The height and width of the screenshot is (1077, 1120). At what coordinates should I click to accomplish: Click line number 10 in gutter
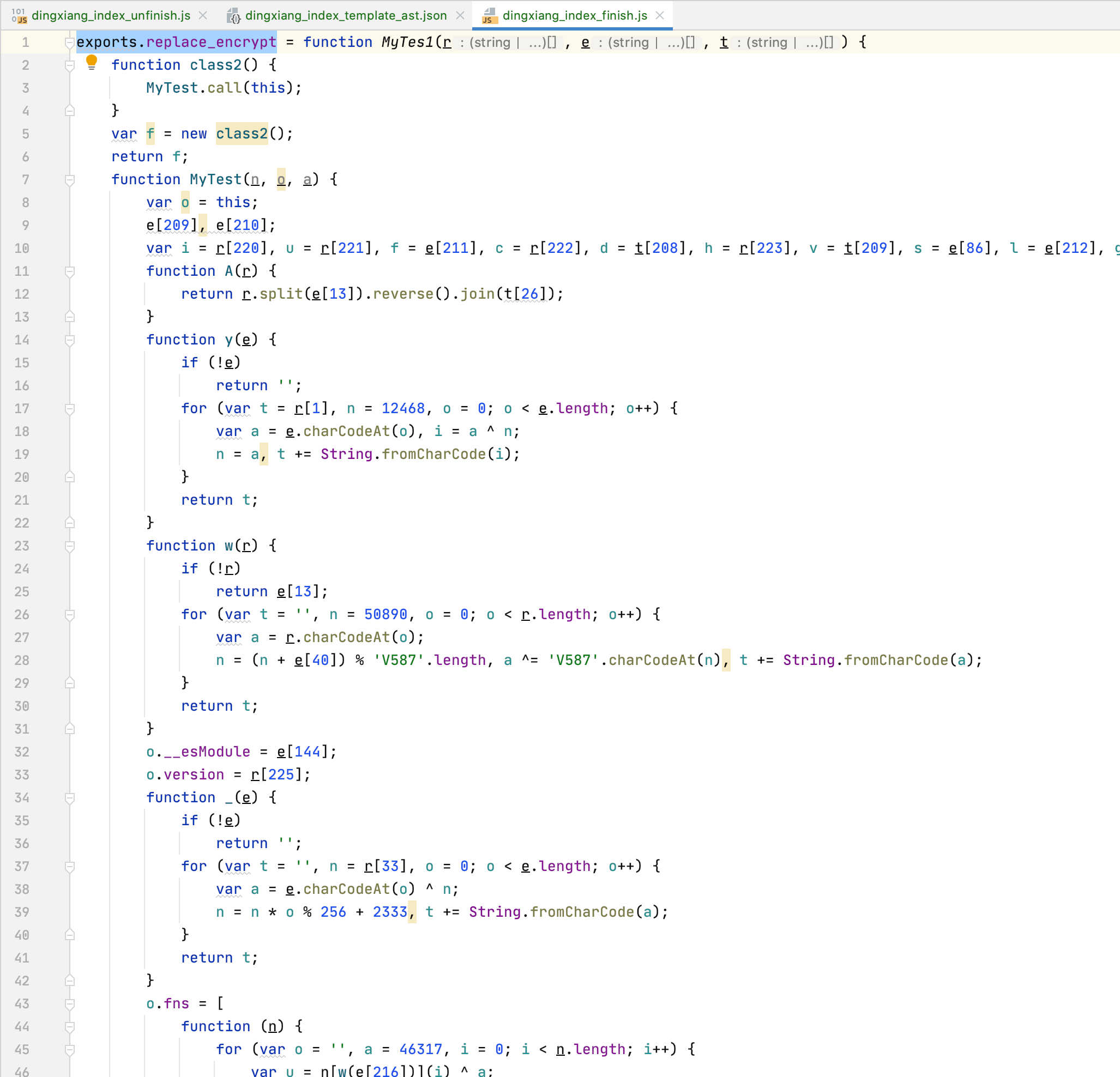coord(22,249)
